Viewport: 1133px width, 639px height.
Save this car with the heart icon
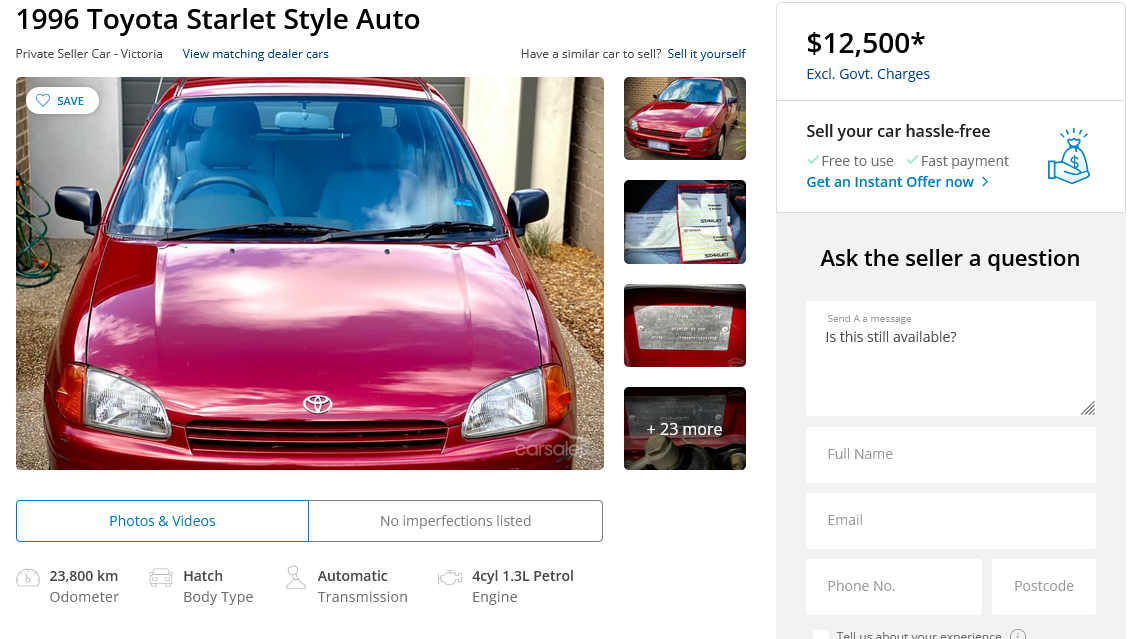coord(44,101)
